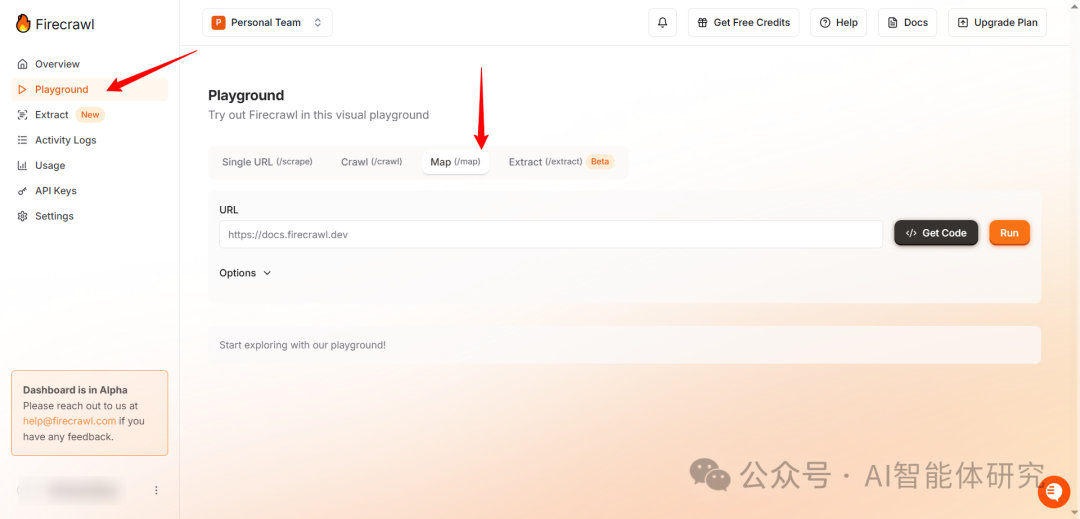Open the account three-dot menu

[x=156, y=490]
